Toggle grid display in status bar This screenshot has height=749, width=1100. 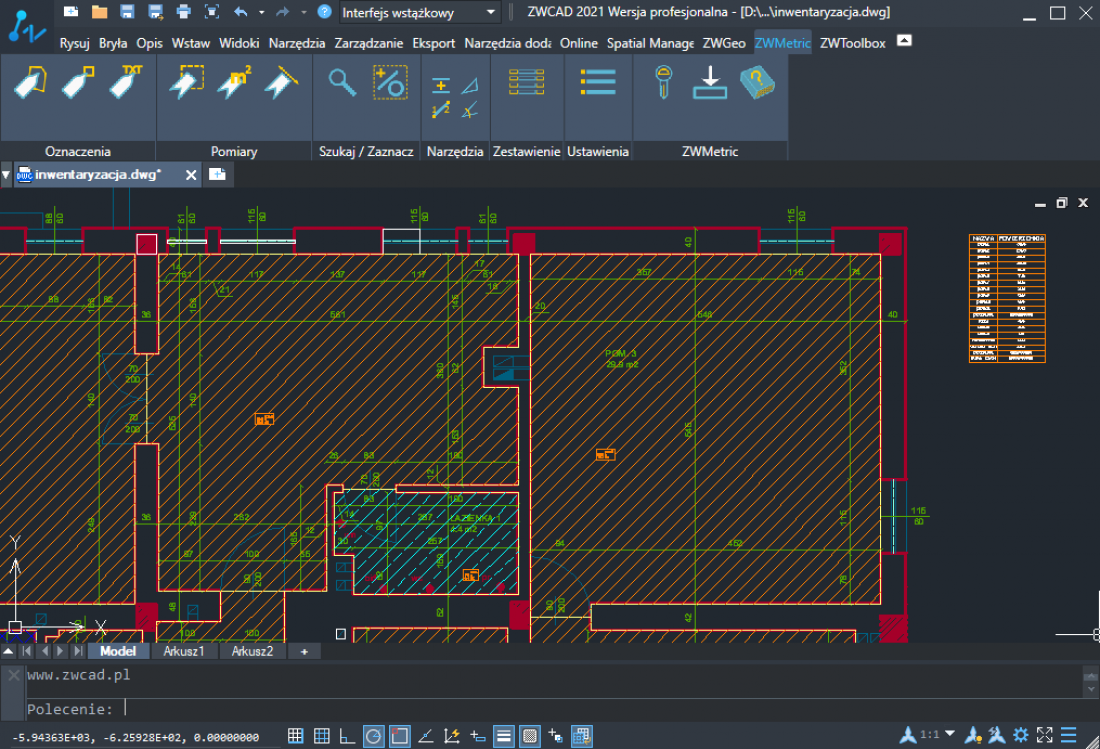(295, 736)
